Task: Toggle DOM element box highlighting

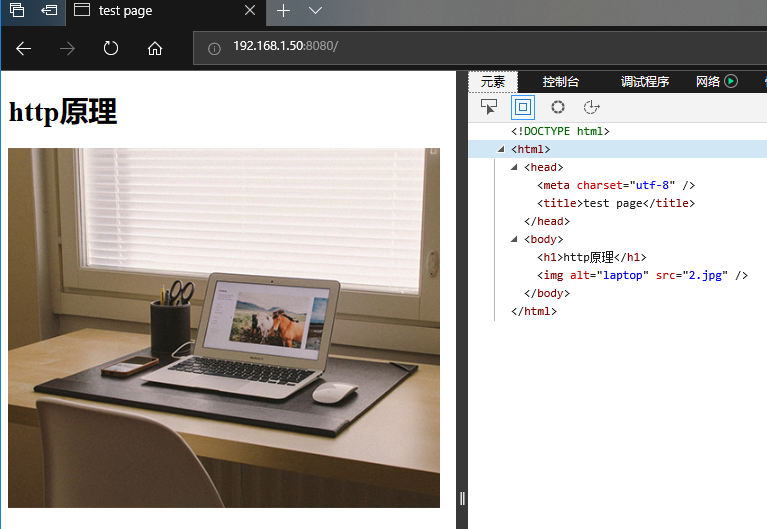Action: pos(523,107)
